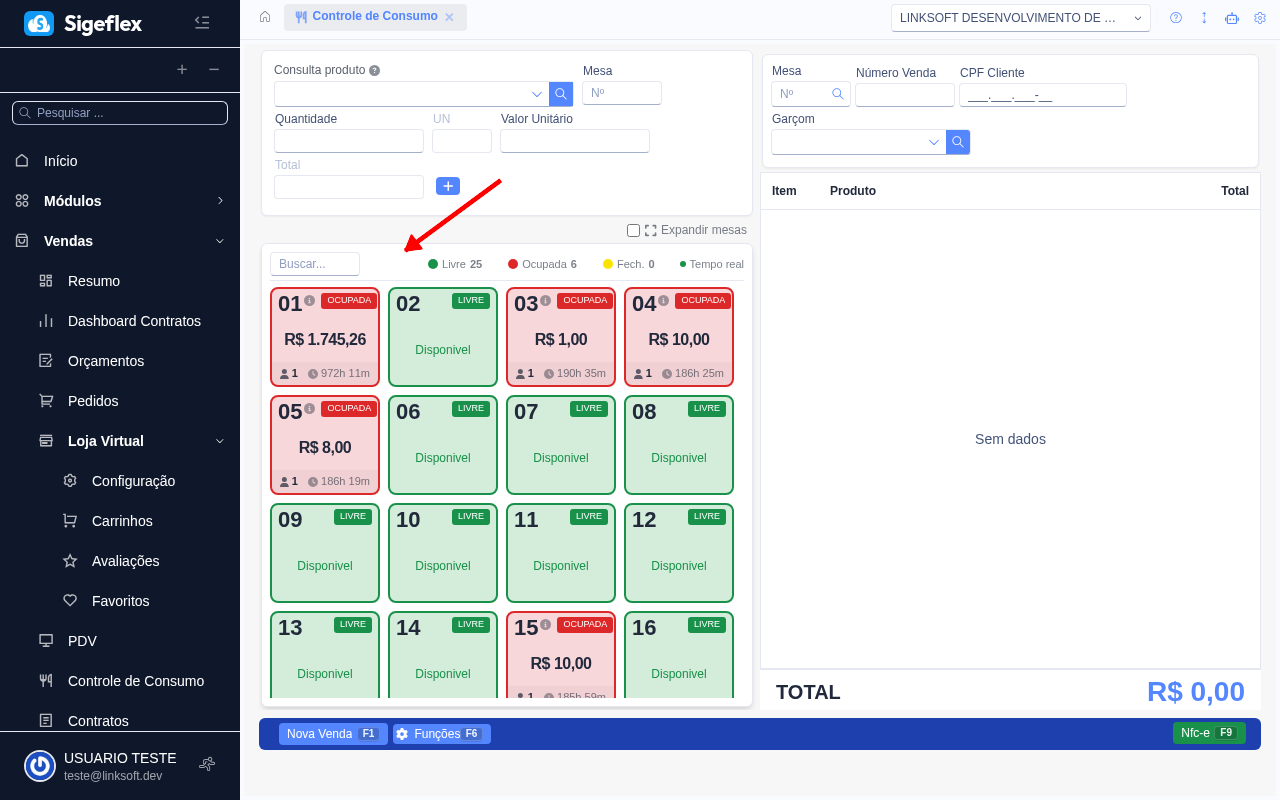Open the LINKSOFT company dropdown
Viewport: 1280px width, 800px height.
tap(1020, 18)
